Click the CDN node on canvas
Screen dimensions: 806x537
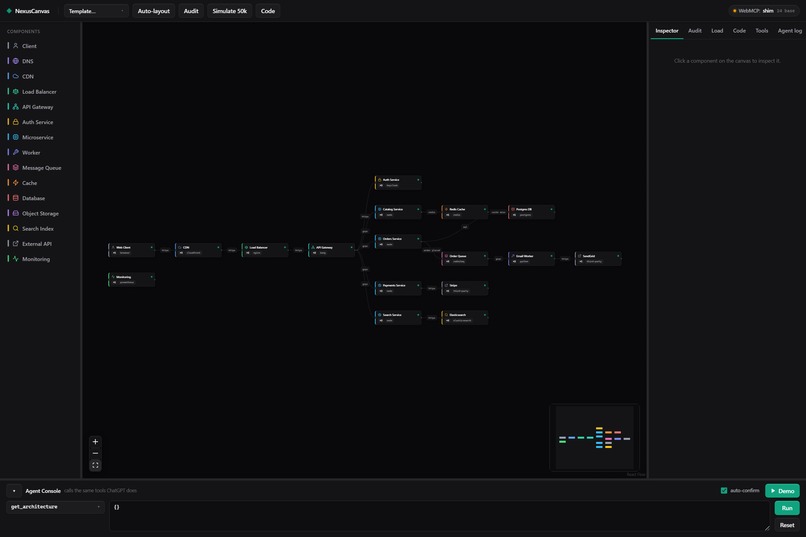(198, 250)
